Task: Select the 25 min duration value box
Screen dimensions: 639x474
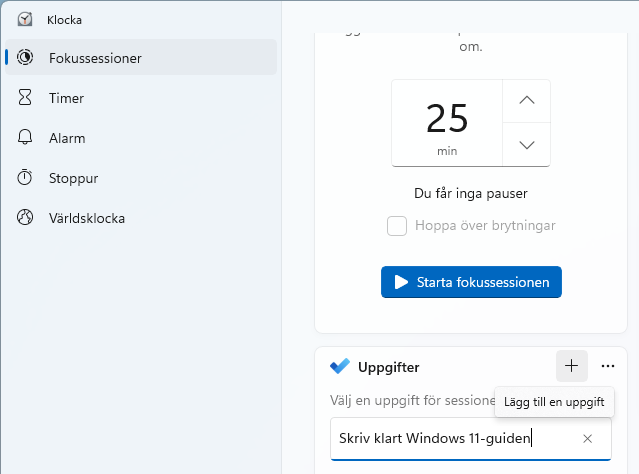Action: (x=447, y=123)
